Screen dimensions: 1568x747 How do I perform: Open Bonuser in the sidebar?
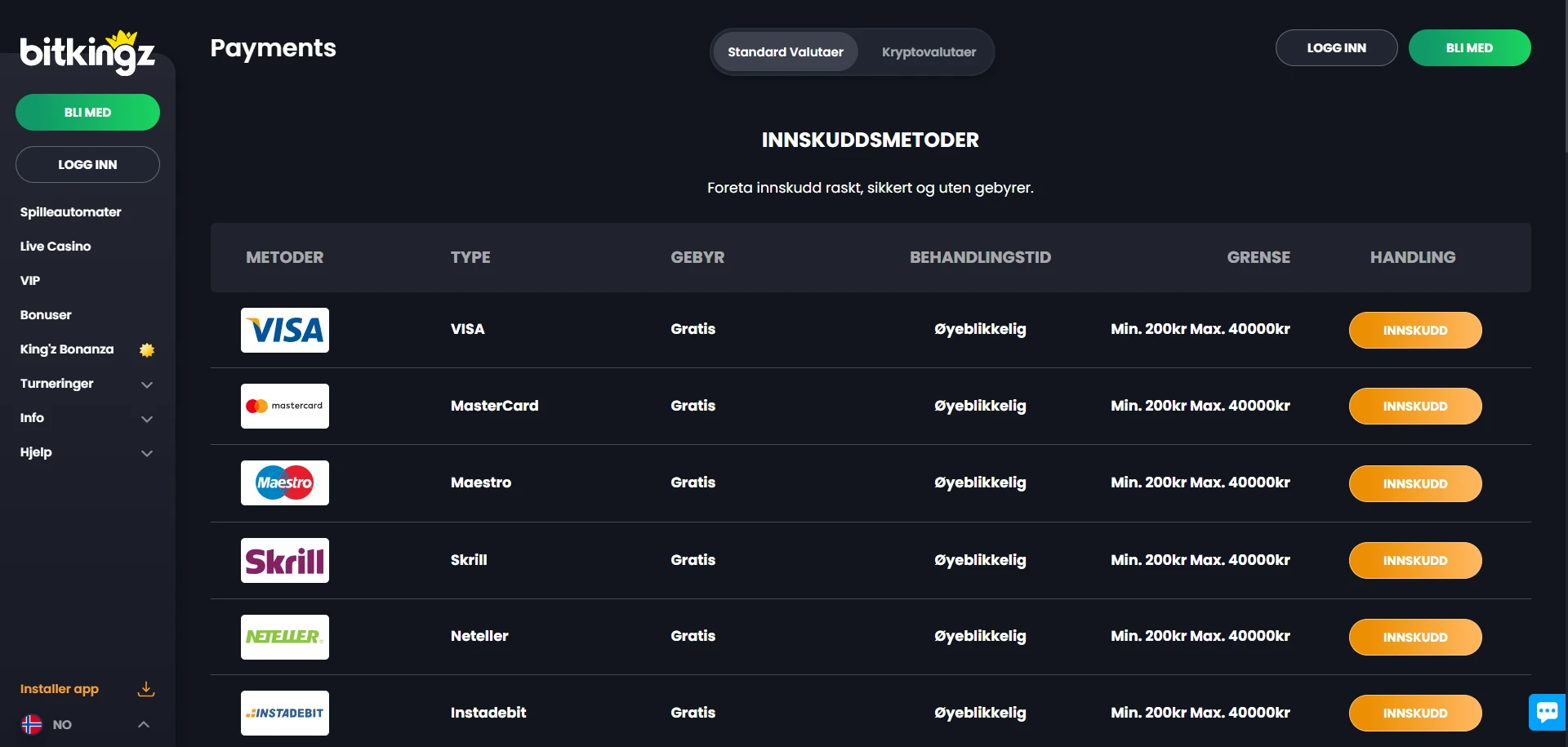click(x=46, y=314)
